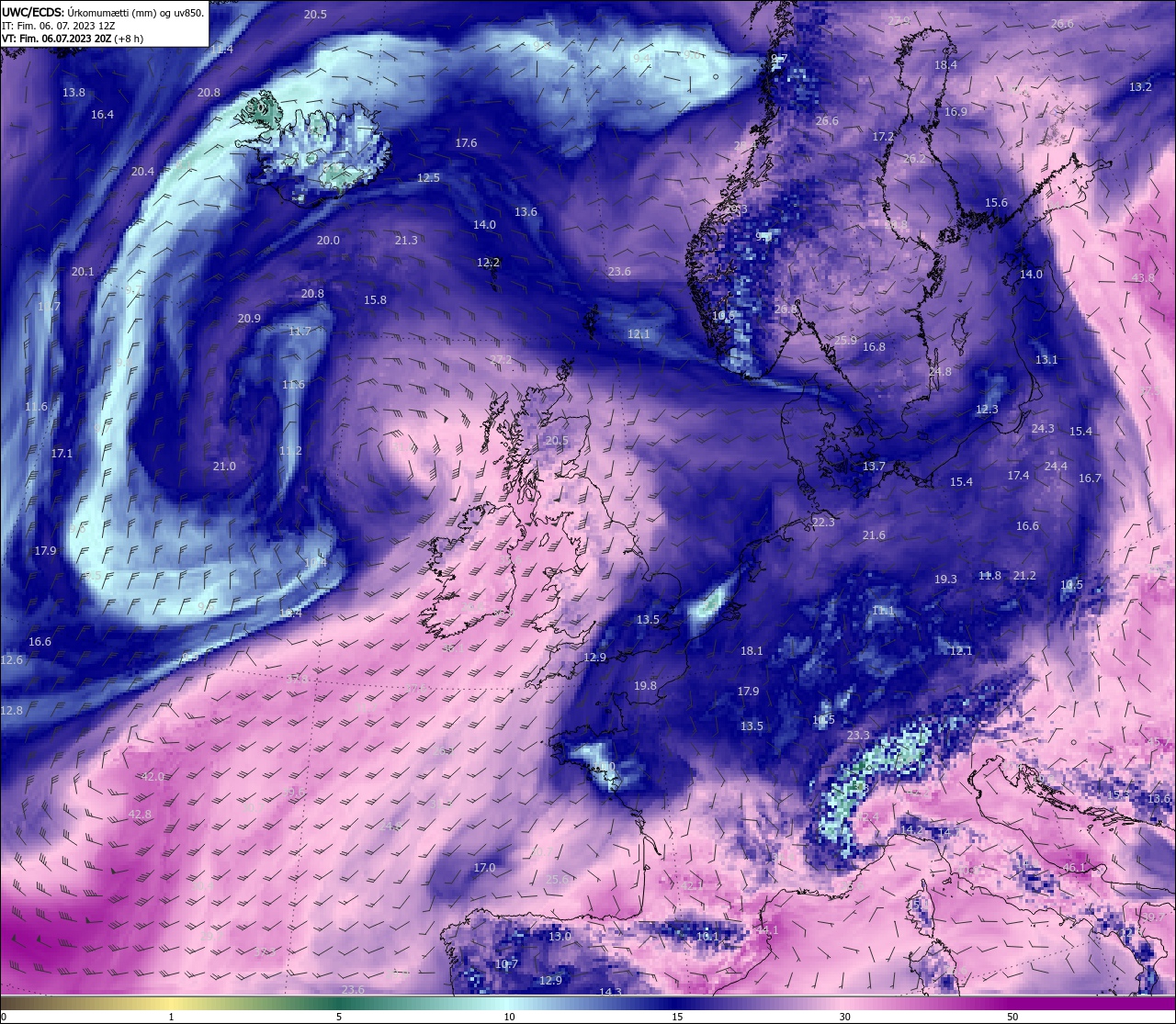
Task: Click the 10.7 value over Spain
Action: click(506, 964)
